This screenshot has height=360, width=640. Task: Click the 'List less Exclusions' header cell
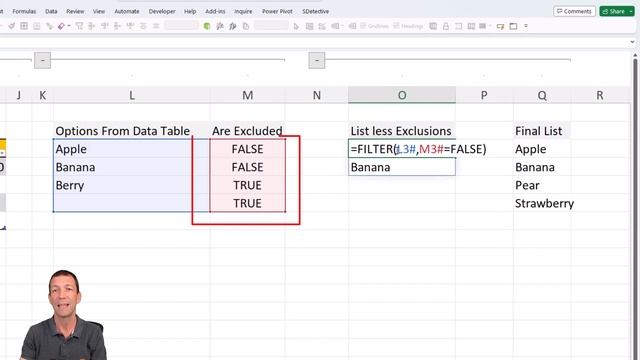402,131
